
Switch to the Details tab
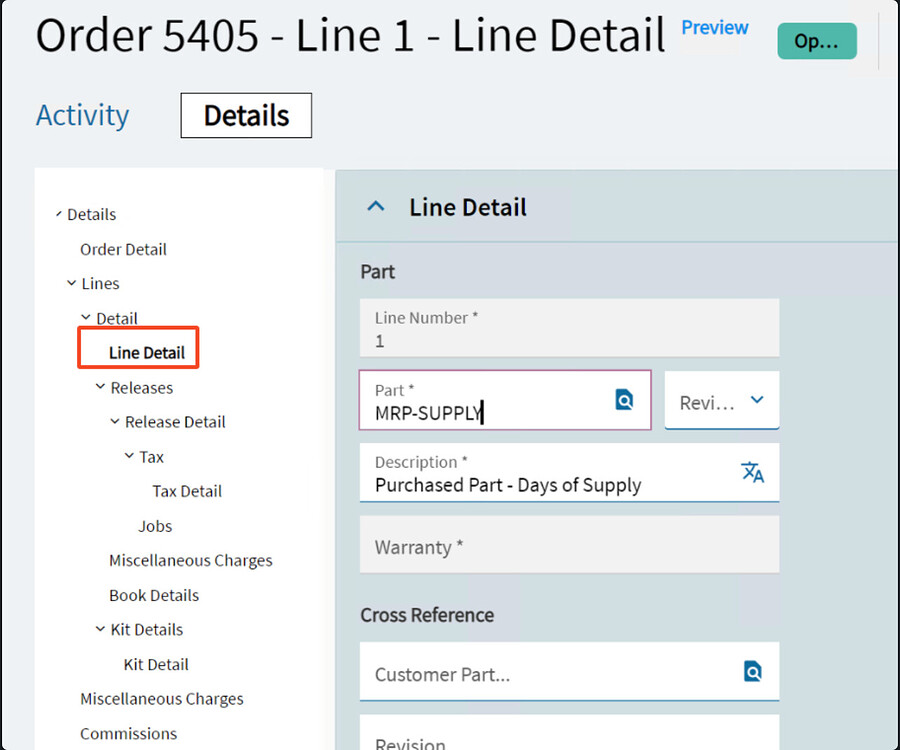point(245,115)
